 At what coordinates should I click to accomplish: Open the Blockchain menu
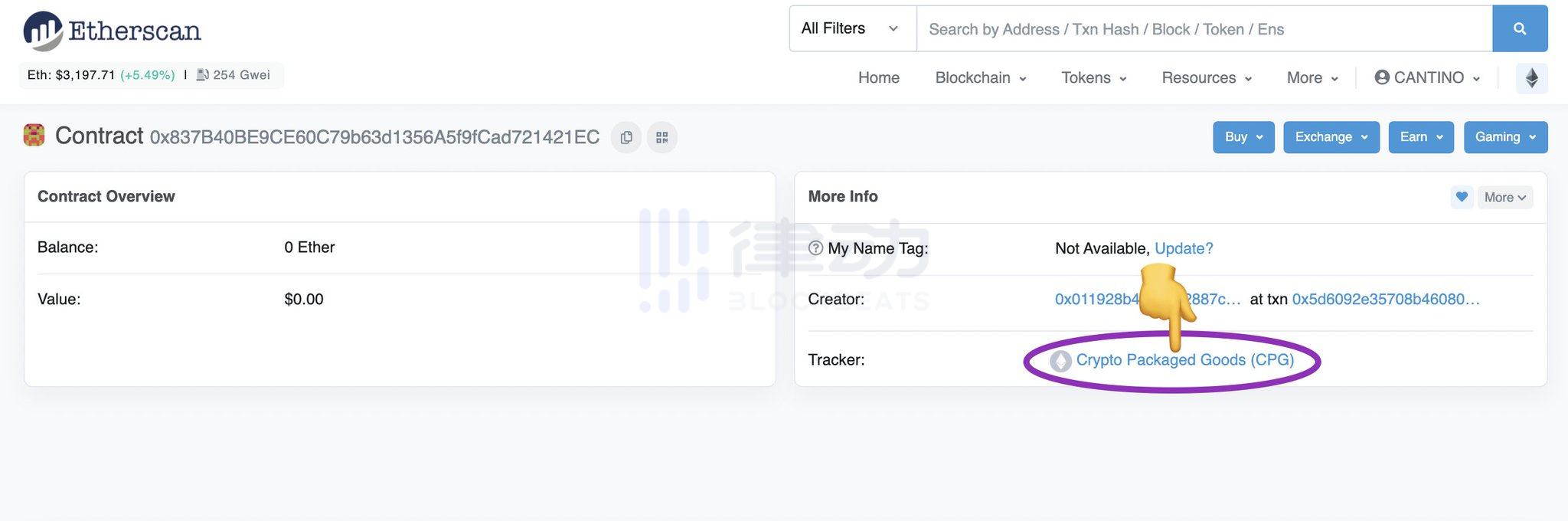coord(980,78)
